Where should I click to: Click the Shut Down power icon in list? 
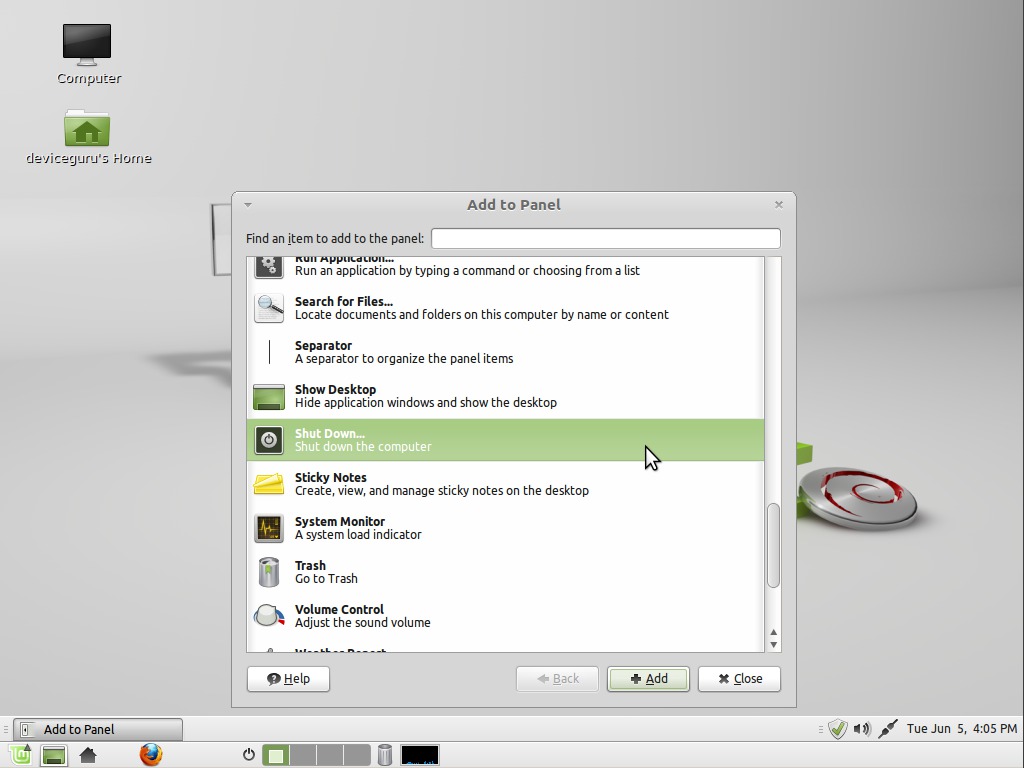268,440
